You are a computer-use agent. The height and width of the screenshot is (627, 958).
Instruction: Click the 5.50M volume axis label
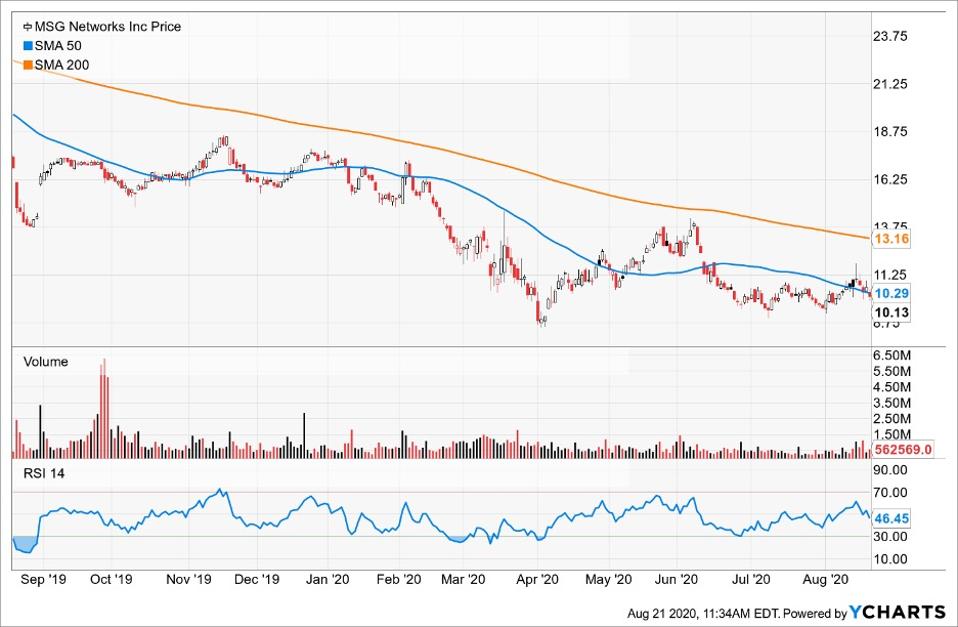click(893, 371)
